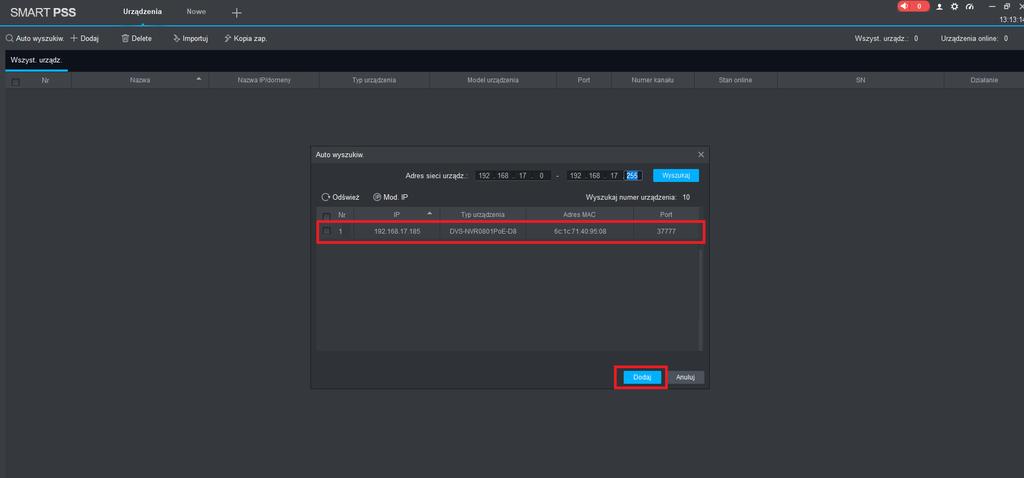The image size is (1024, 478).
Task: Click port value 37777
Action: [x=666, y=231]
